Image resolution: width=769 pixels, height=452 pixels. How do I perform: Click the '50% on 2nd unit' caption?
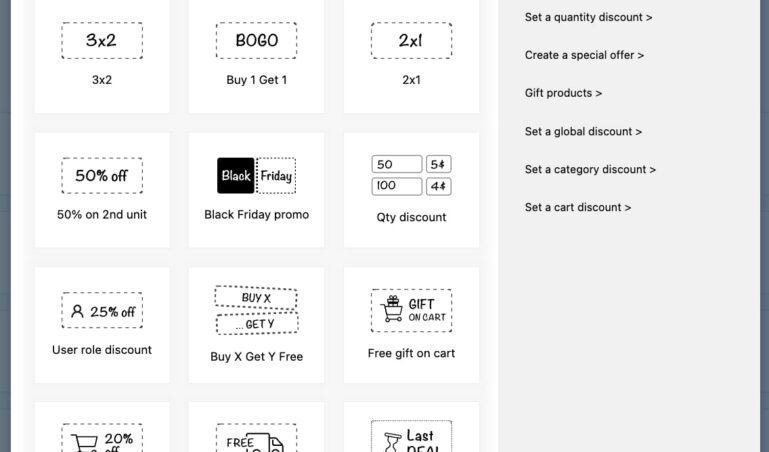tap(102, 214)
